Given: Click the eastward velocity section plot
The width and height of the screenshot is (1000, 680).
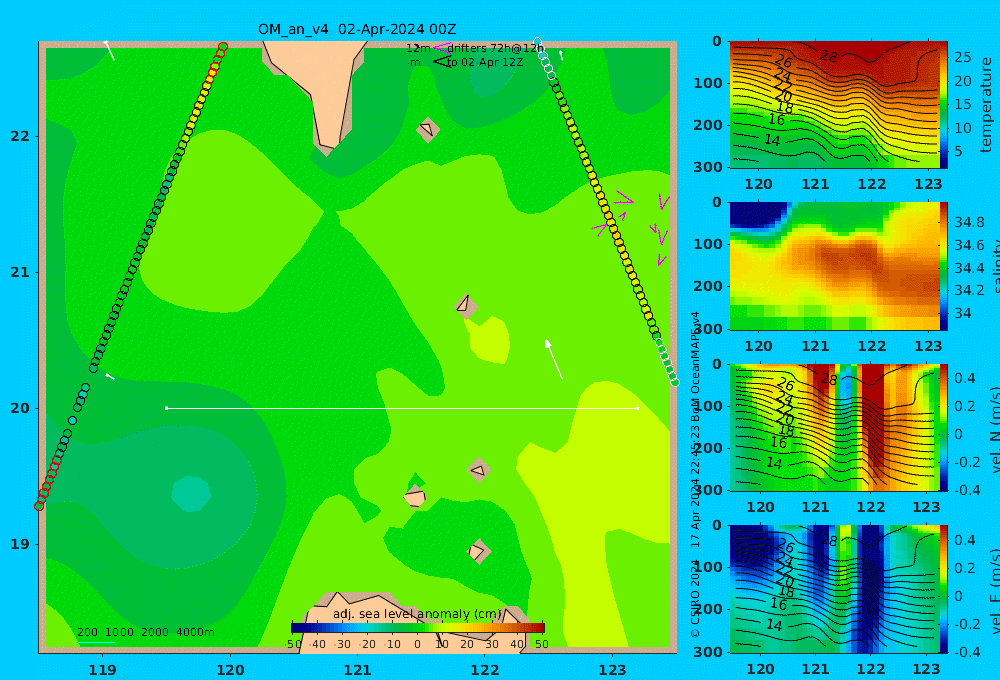Looking at the screenshot, I should coord(834,589).
